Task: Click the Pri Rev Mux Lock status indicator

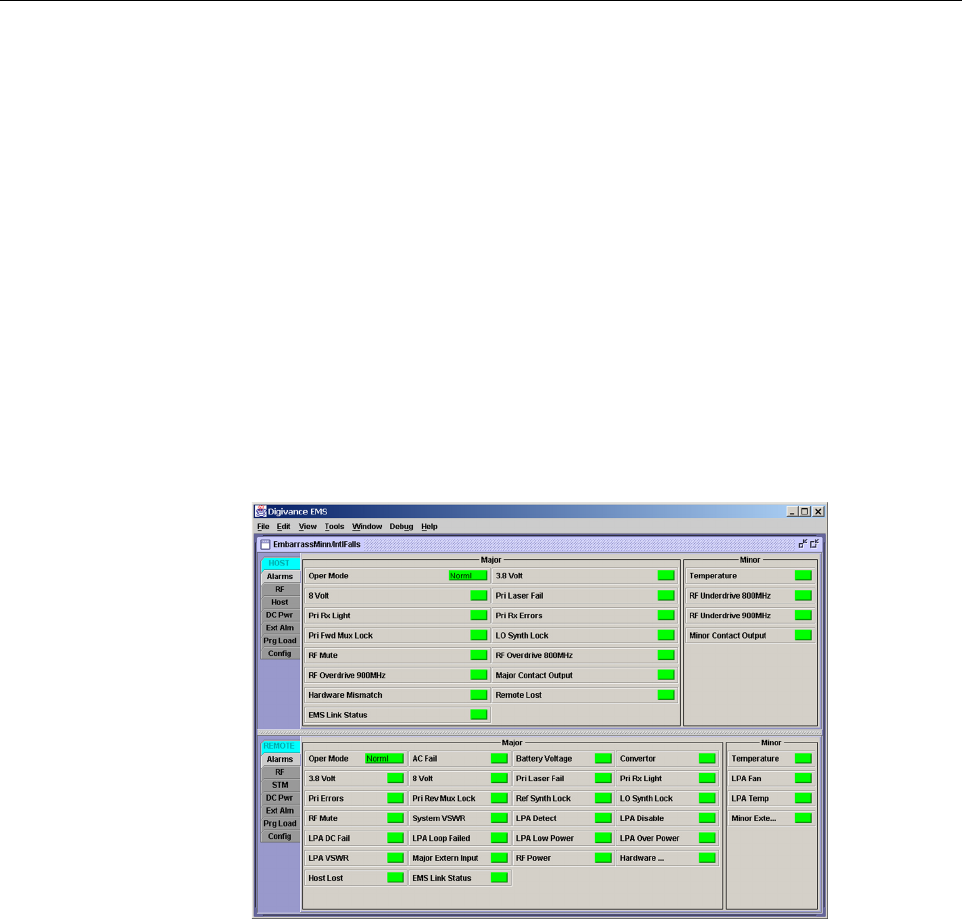Action: 499,798
